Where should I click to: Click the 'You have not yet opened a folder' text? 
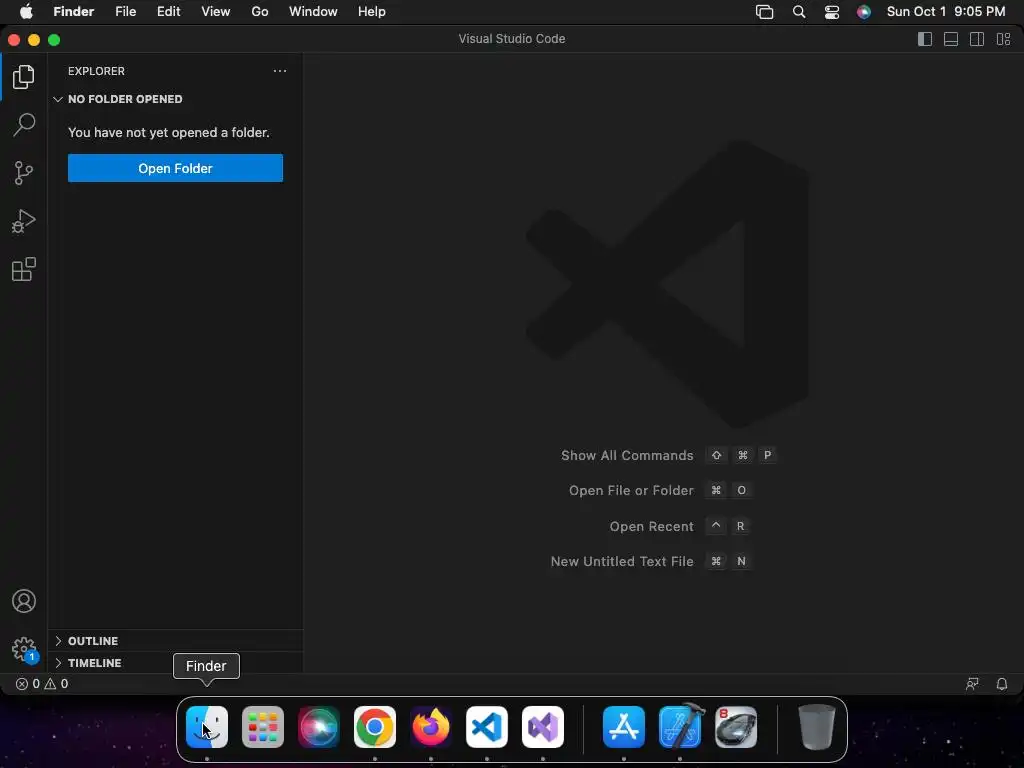[168, 133]
